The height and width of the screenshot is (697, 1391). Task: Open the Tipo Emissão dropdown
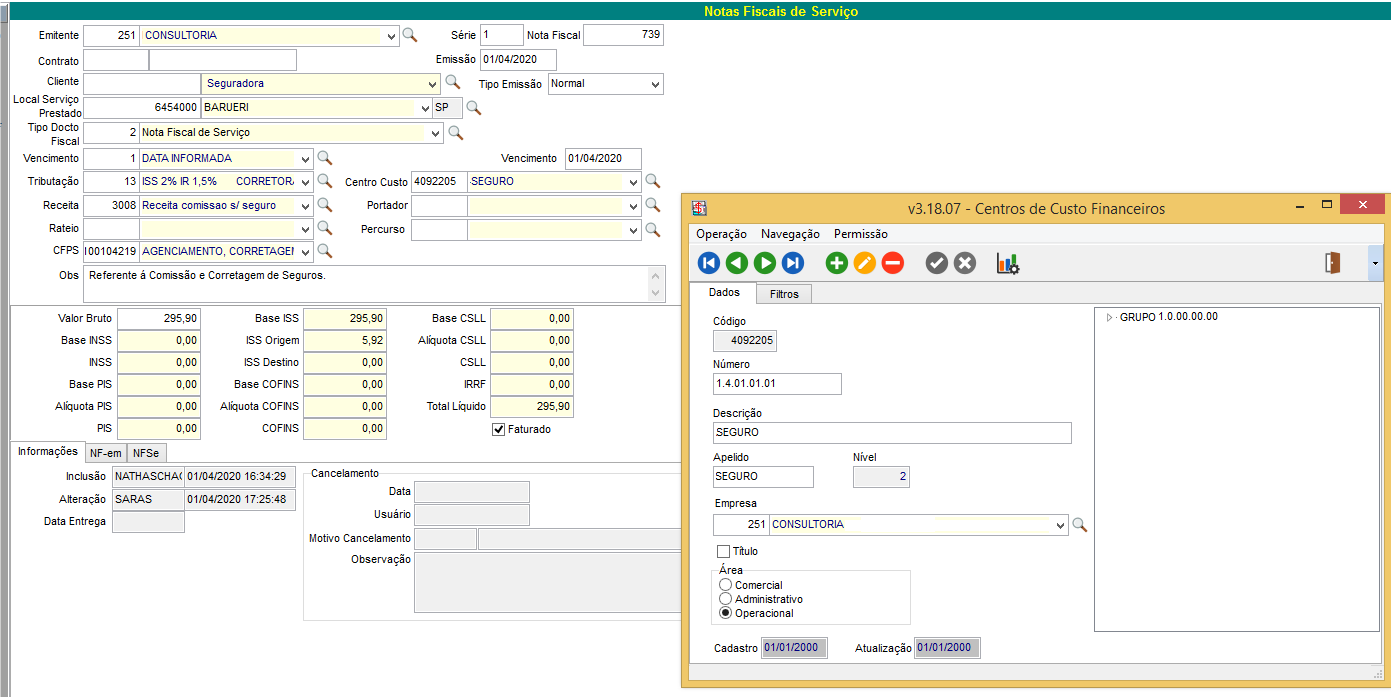[655, 84]
